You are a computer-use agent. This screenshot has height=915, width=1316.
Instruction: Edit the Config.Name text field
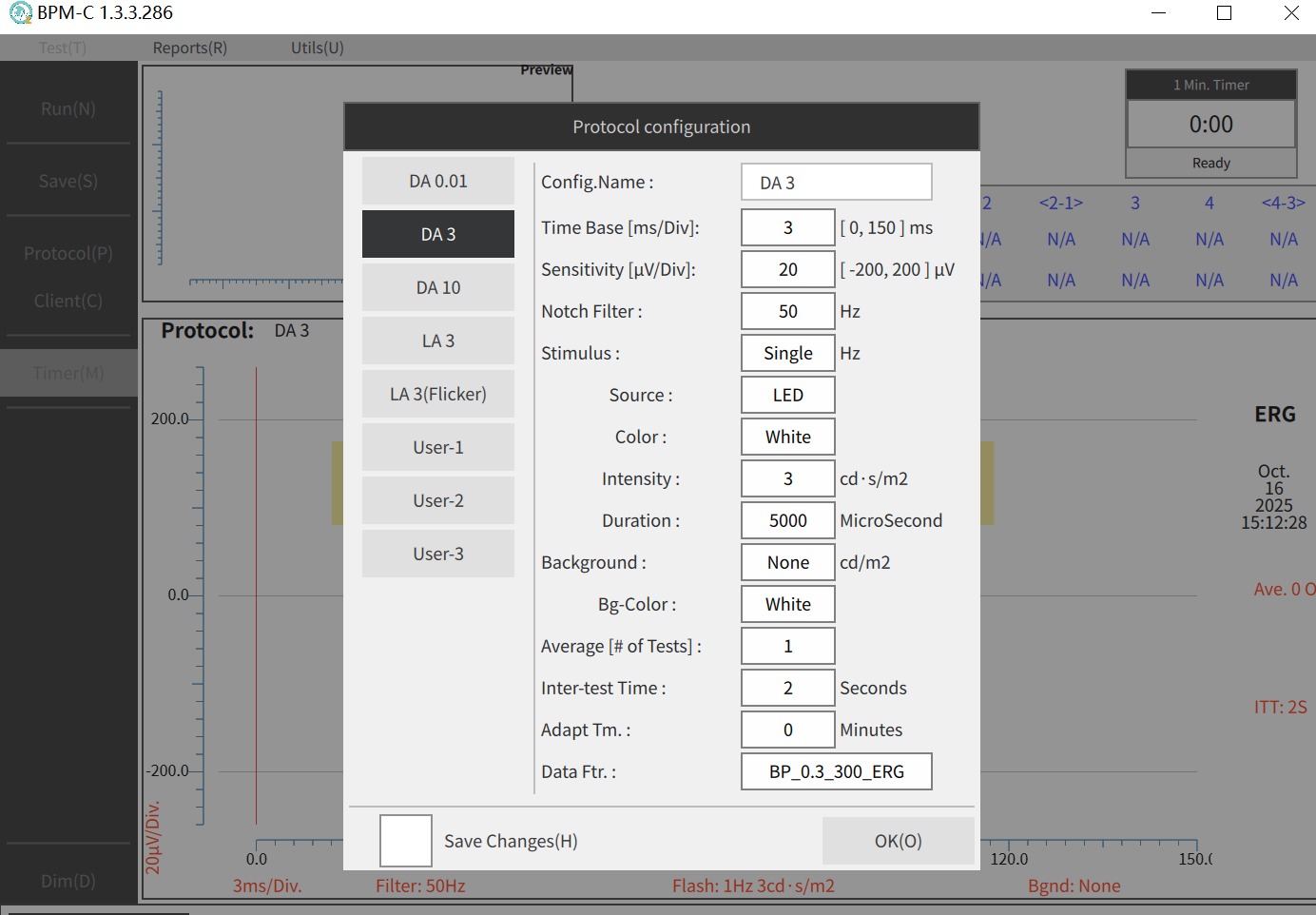(836, 182)
